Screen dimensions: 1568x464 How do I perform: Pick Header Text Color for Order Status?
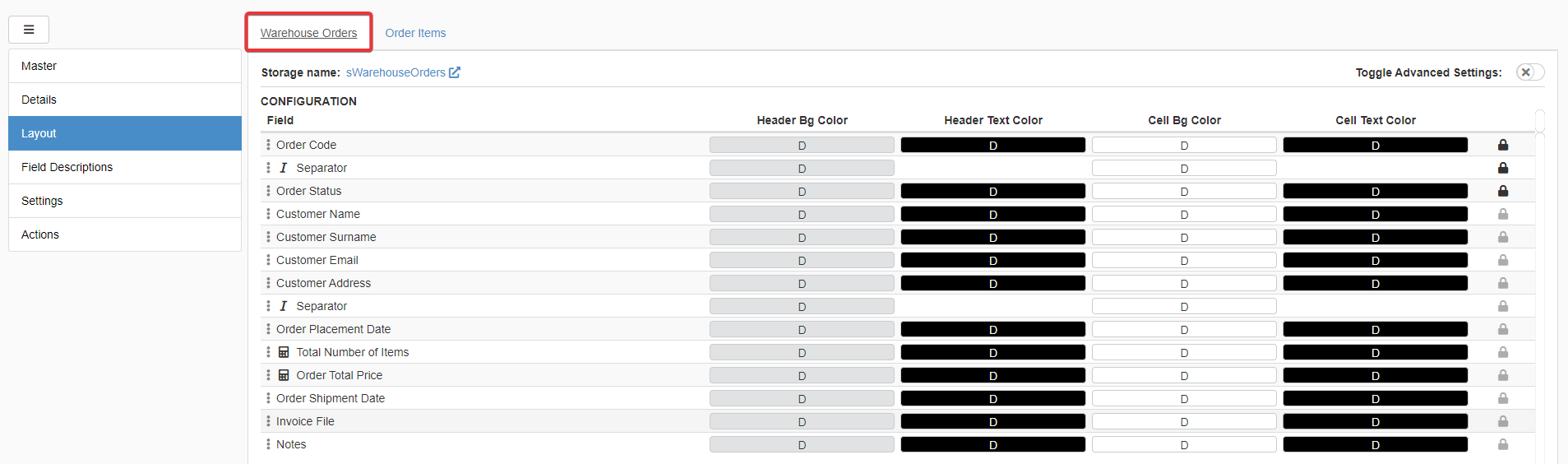pyautogui.click(x=992, y=191)
